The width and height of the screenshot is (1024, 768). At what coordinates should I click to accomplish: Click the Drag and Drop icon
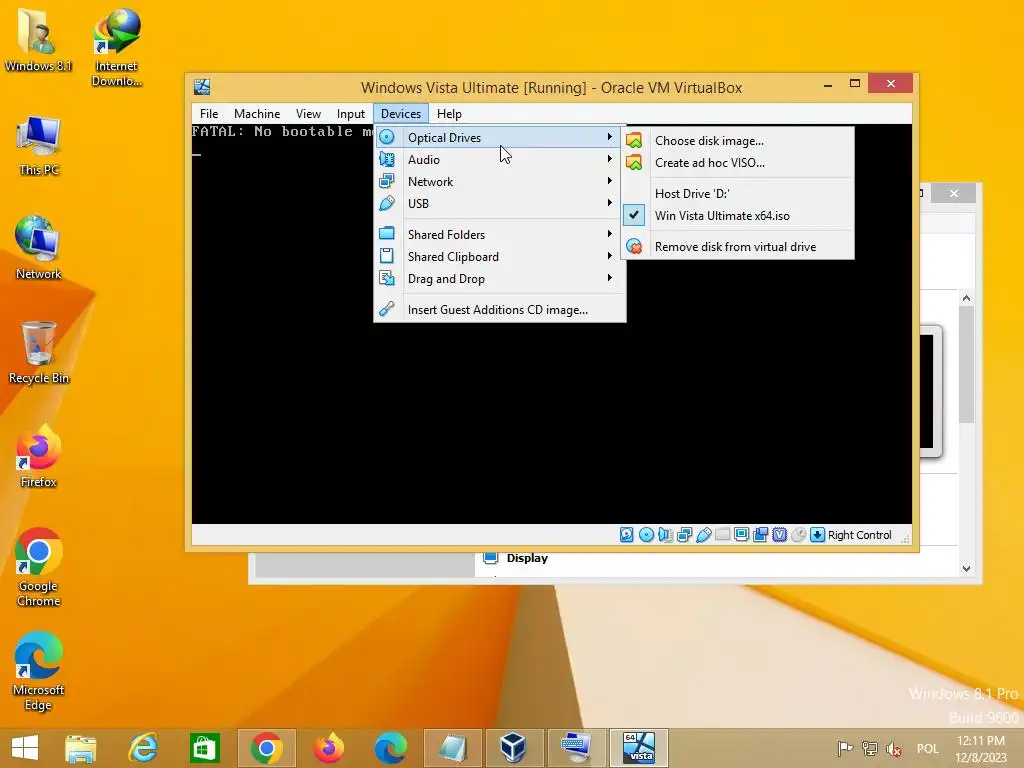387,278
